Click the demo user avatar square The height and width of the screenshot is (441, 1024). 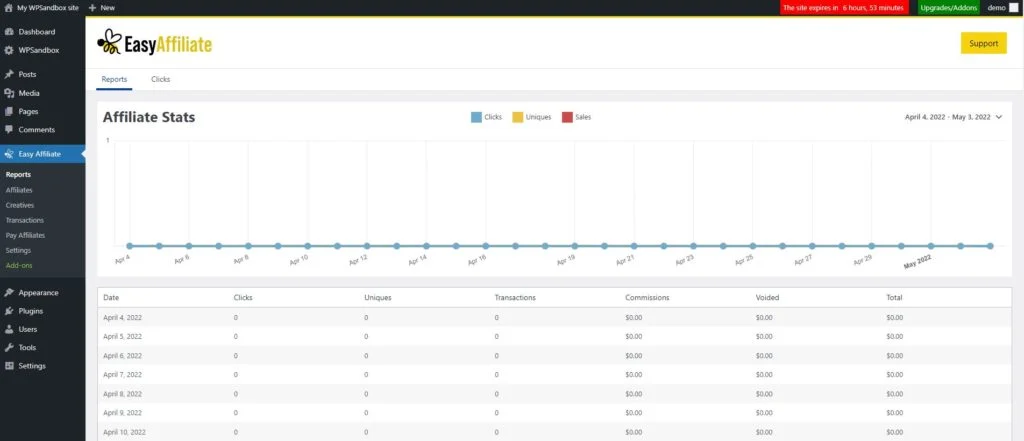[x=1014, y=8]
